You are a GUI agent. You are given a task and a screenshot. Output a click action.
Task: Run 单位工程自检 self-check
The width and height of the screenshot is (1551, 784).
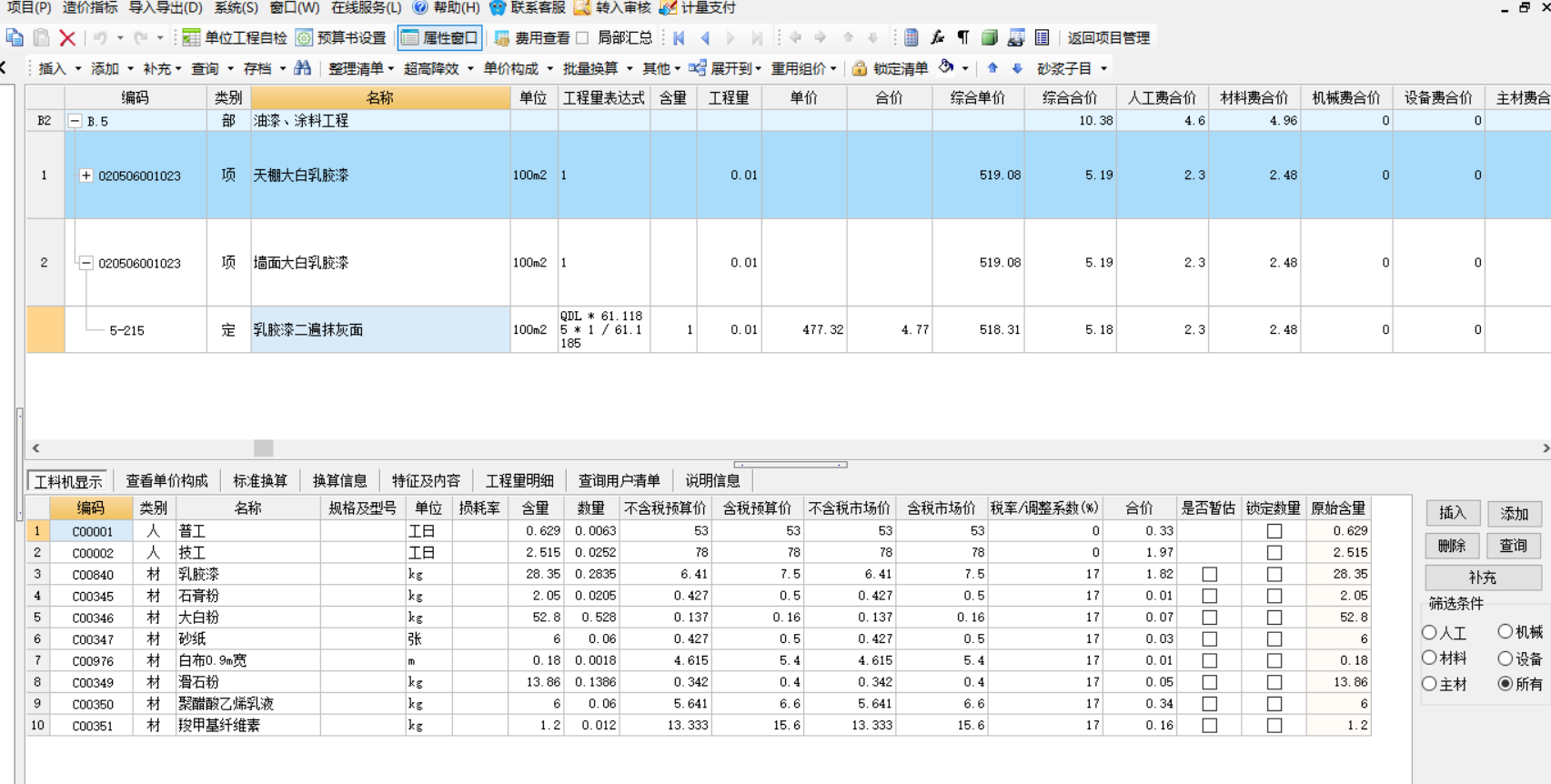tap(235, 37)
